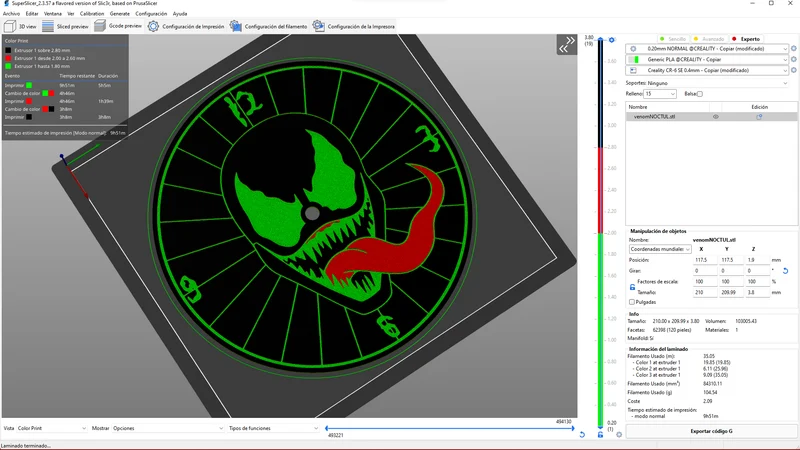Open the Configuración menu
The image size is (800, 450).
(151, 14)
